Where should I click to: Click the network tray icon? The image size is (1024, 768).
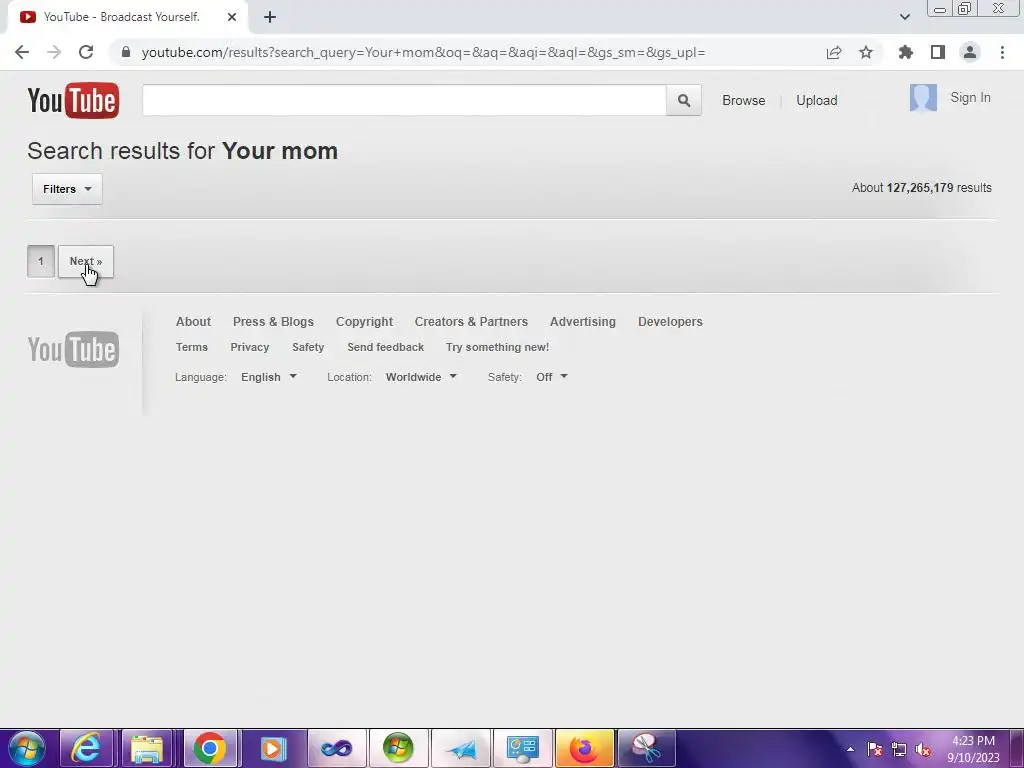(x=899, y=749)
